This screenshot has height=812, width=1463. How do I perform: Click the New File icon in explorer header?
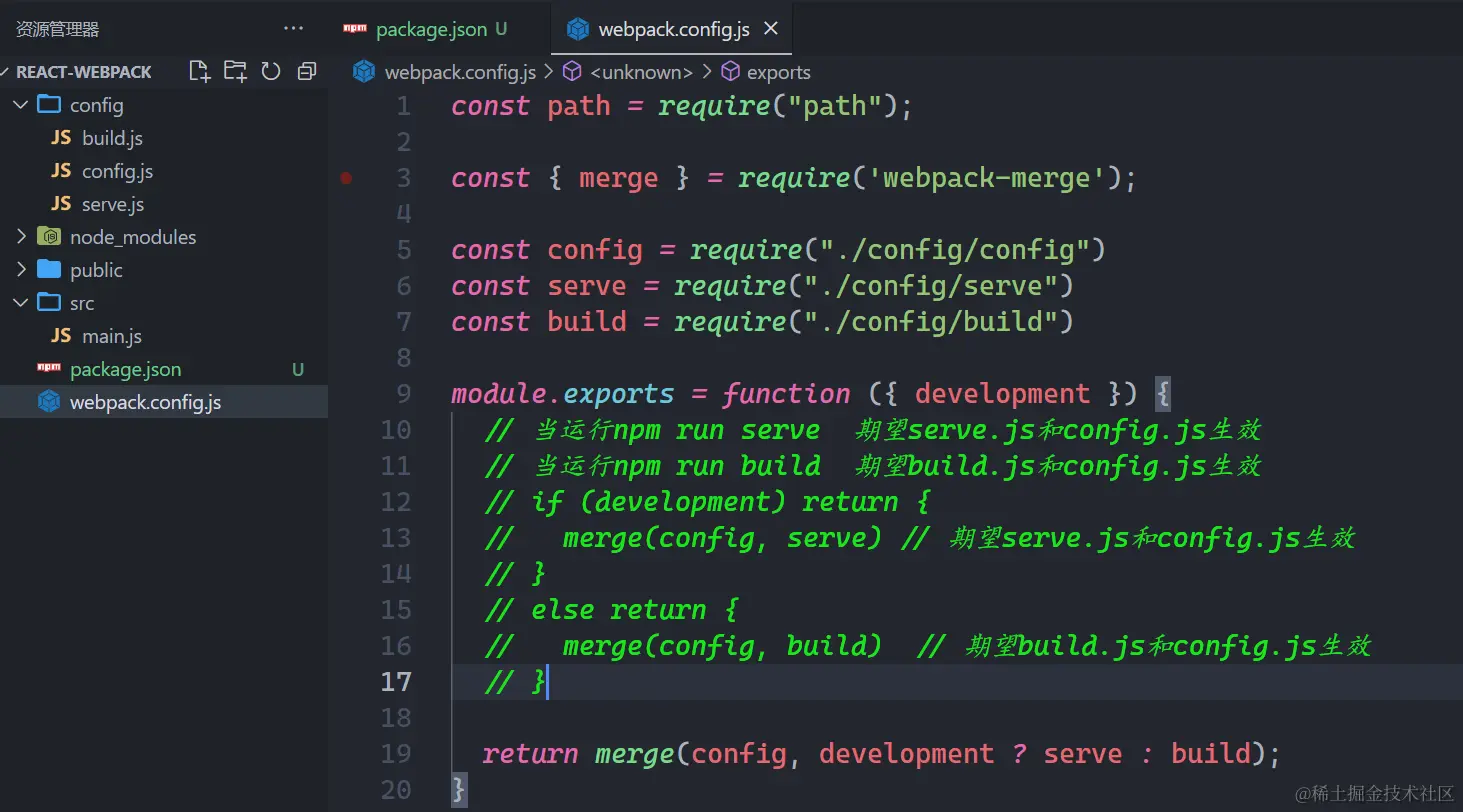(x=200, y=71)
